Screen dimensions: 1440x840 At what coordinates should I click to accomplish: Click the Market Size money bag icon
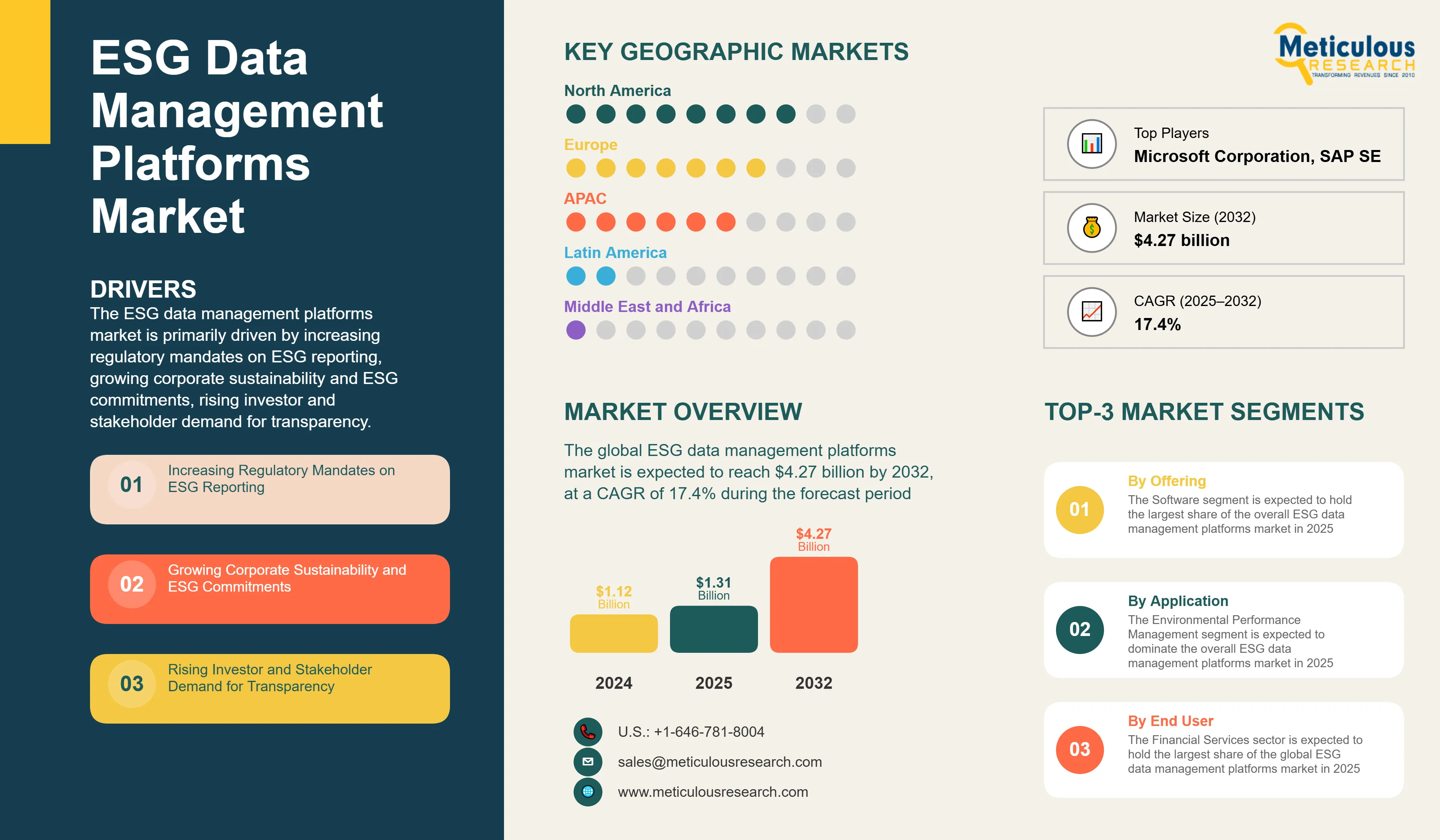coord(1092,228)
